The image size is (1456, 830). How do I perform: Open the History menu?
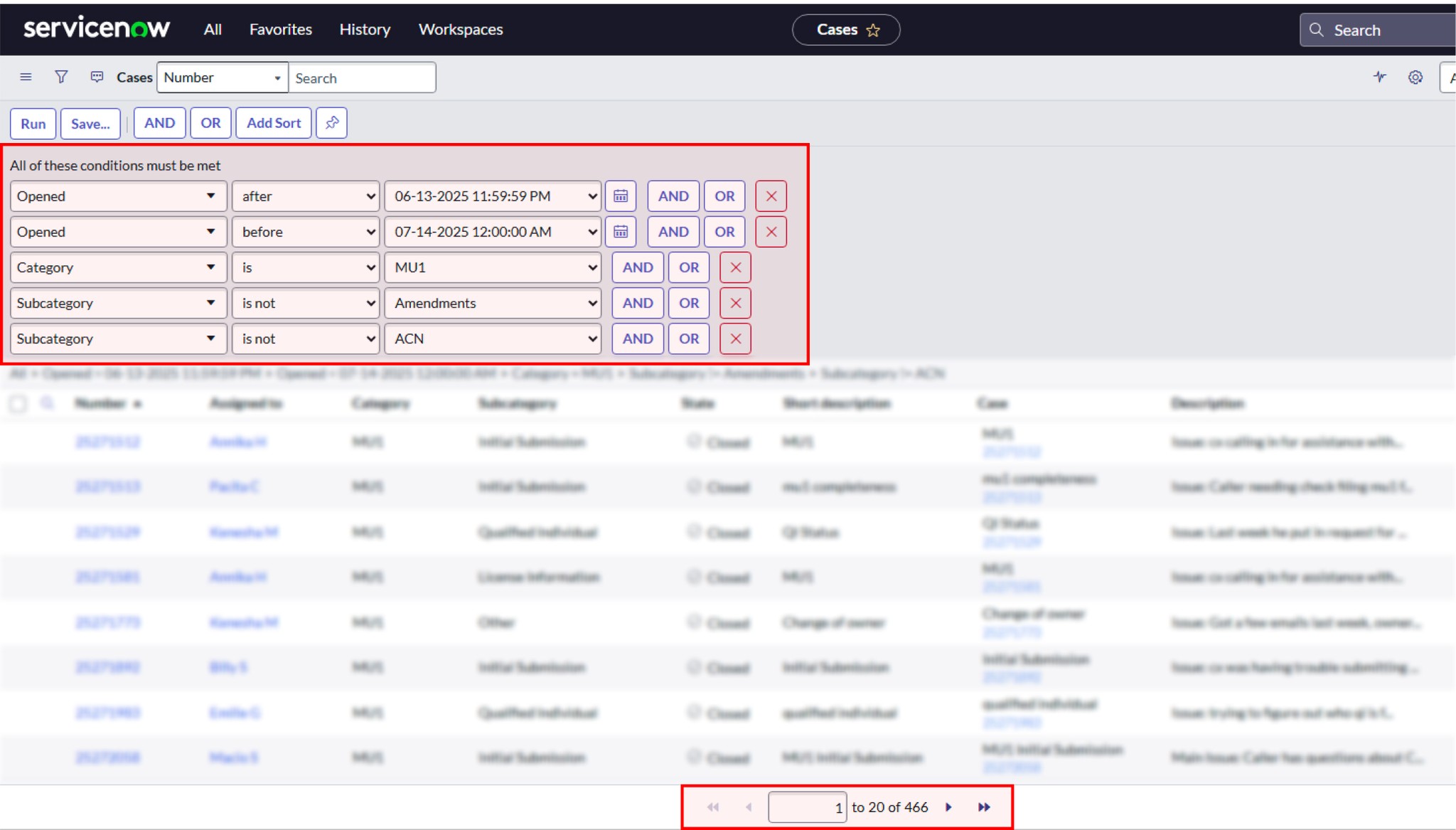(x=365, y=30)
